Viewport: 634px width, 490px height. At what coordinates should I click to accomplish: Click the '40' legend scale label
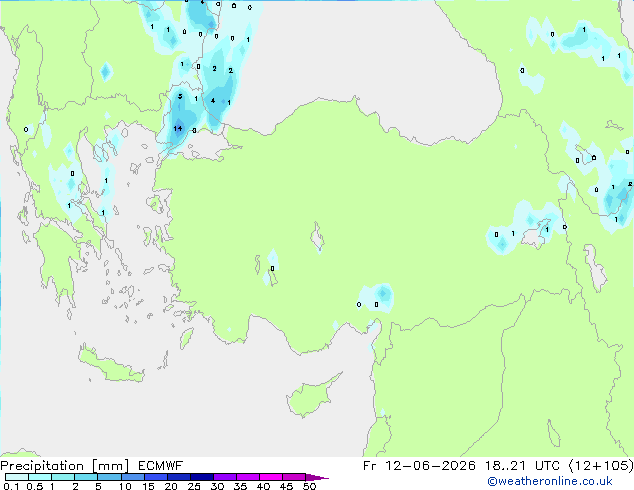pos(263,486)
